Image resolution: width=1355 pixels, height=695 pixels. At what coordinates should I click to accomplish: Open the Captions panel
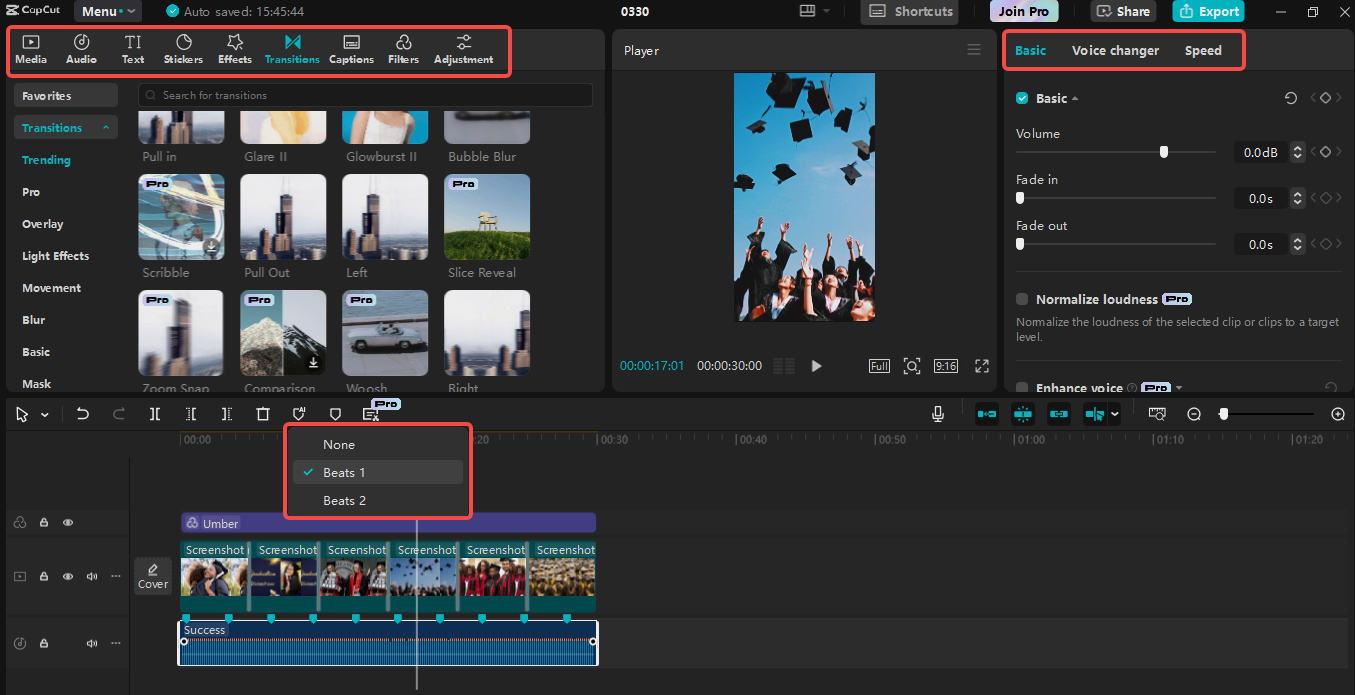(351, 47)
